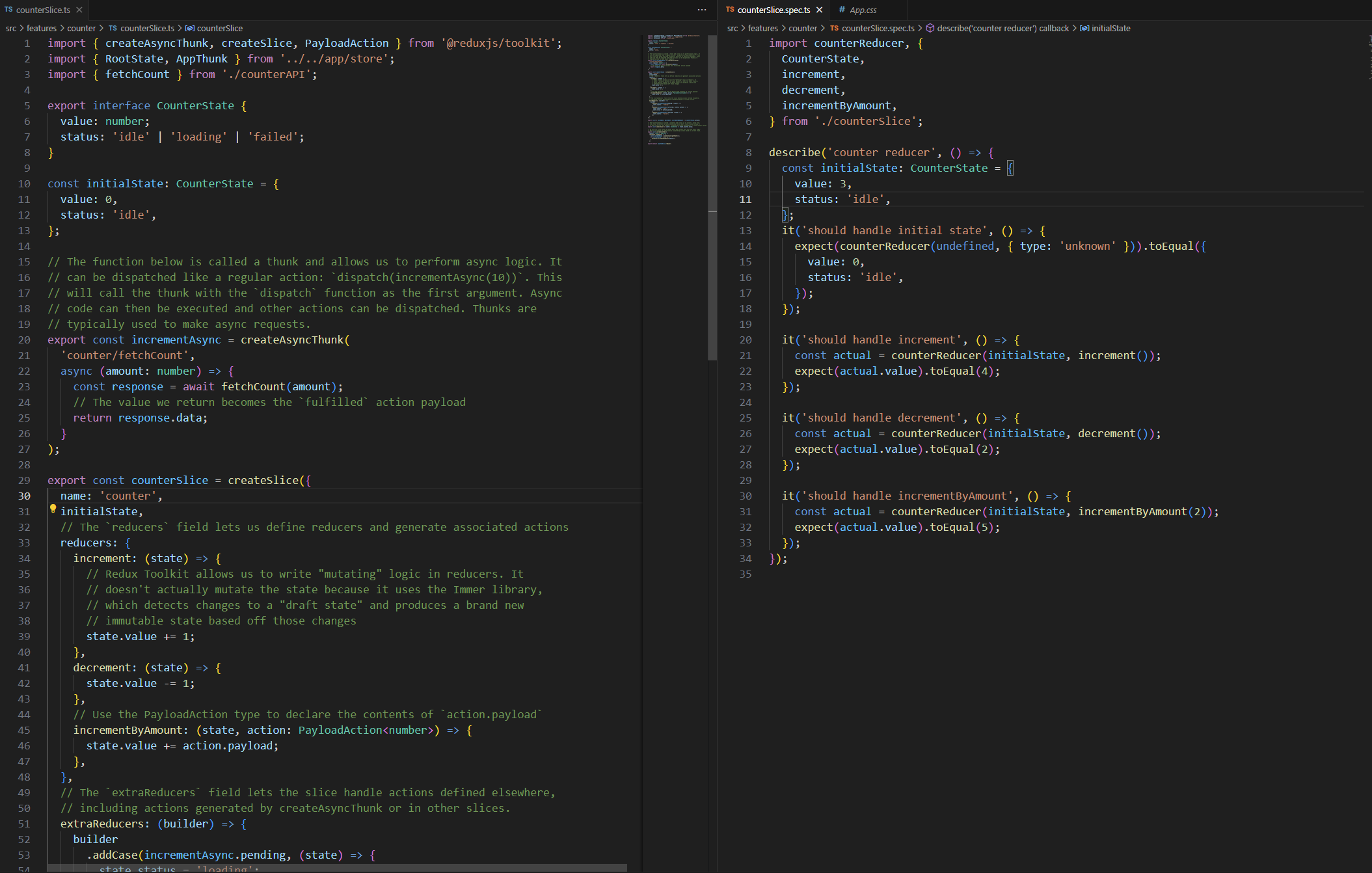The width and height of the screenshot is (1372, 873).
Task: Close the counterSlice.ts tab
Action: click(79, 10)
